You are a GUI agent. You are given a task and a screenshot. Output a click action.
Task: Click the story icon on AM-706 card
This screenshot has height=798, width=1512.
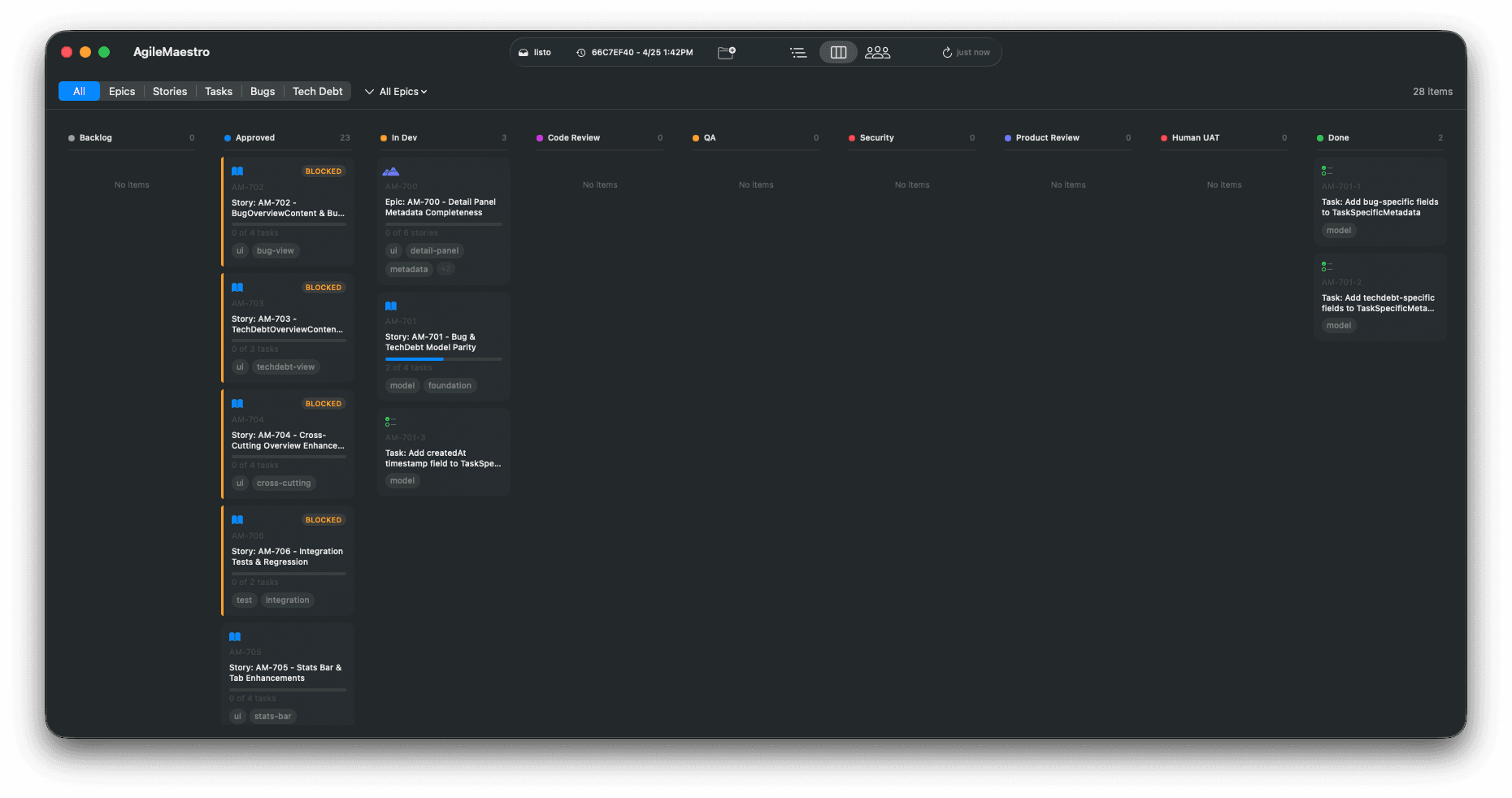pyautogui.click(x=237, y=520)
